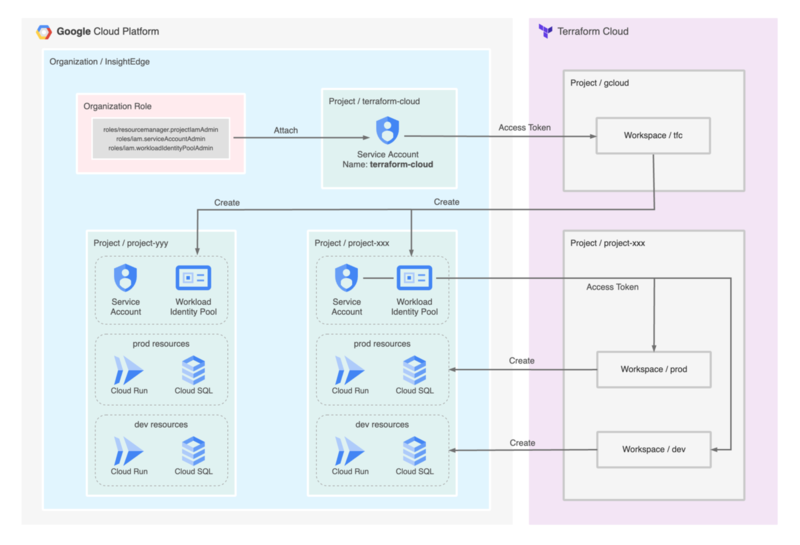Select the Workspace / prod box
The width and height of the screenshot is (800, 545).
[x=654, y=369]
